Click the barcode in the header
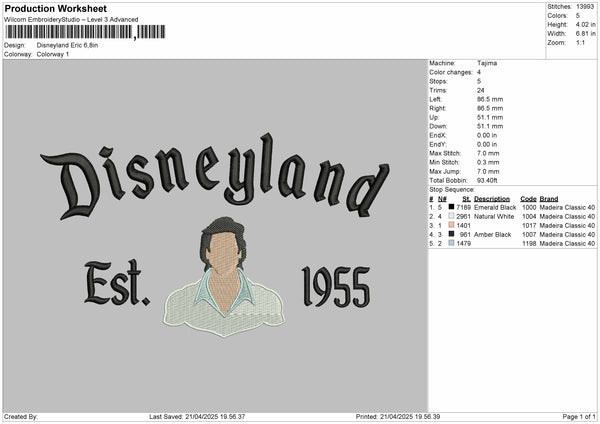Viewport: 600px width, 424px height. pos(85,32)
